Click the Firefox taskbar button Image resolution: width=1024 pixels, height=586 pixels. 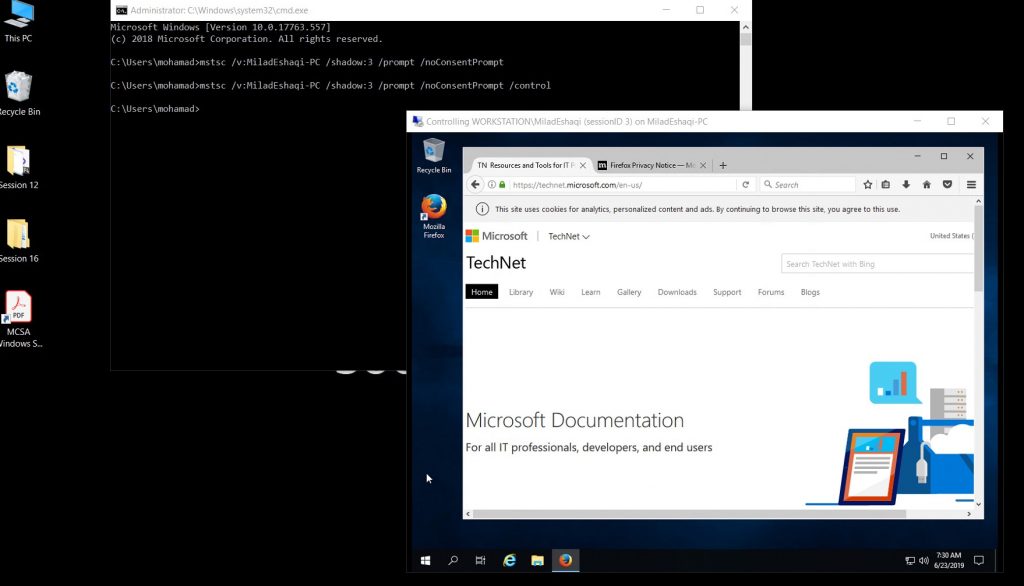point(566,561)
